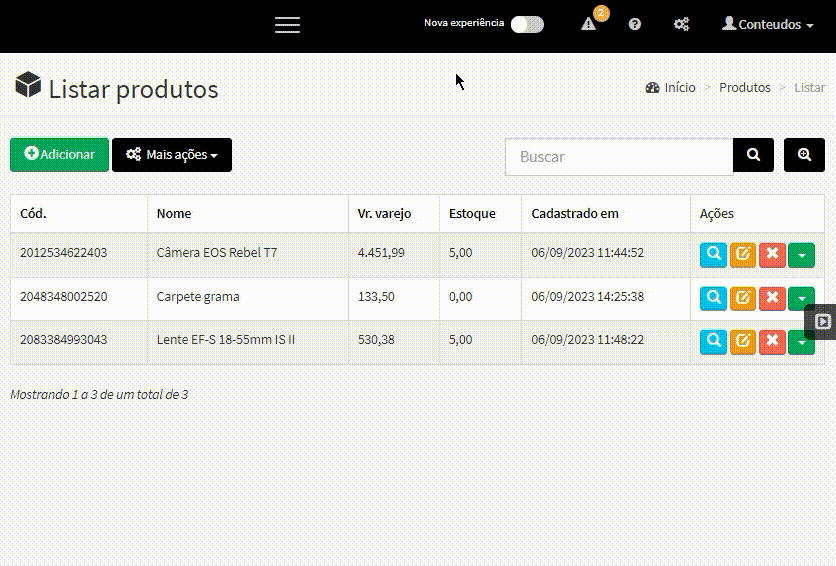The image size is (836, 566).
Task: View details of Lente EF-S 18-55mm
Action: tap(713, 342)
